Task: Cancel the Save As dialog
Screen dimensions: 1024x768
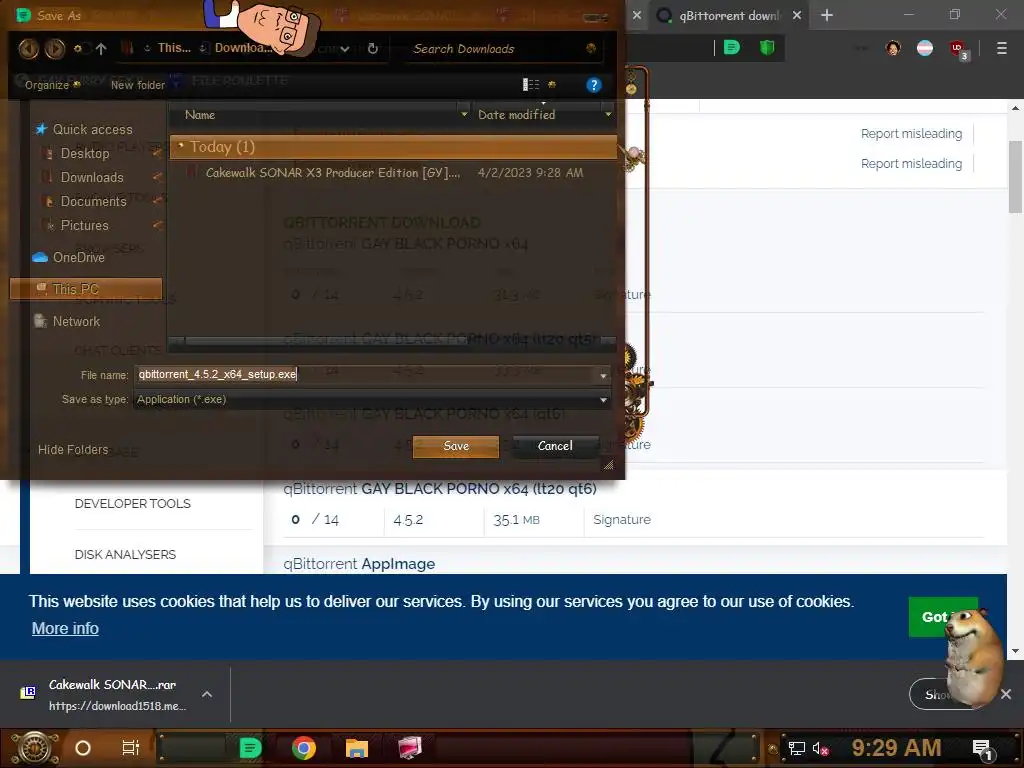Action: coord(555,446)
